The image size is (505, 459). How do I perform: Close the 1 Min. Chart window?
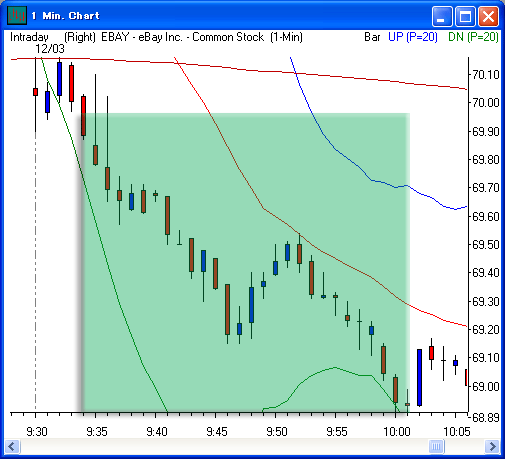point(488,16)
